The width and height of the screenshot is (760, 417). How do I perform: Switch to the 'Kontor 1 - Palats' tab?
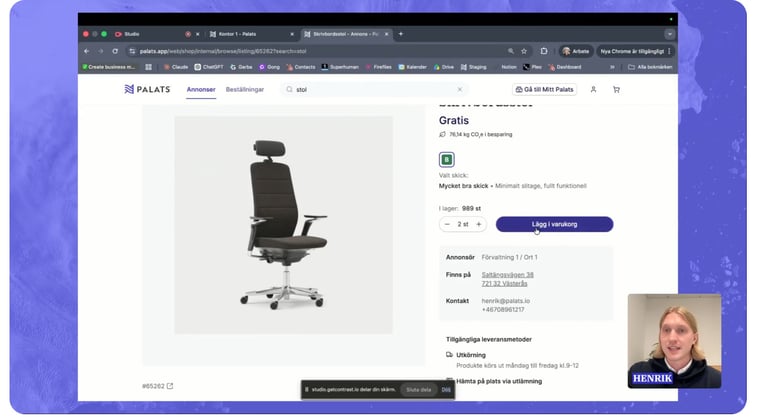(x=238, y=34)
